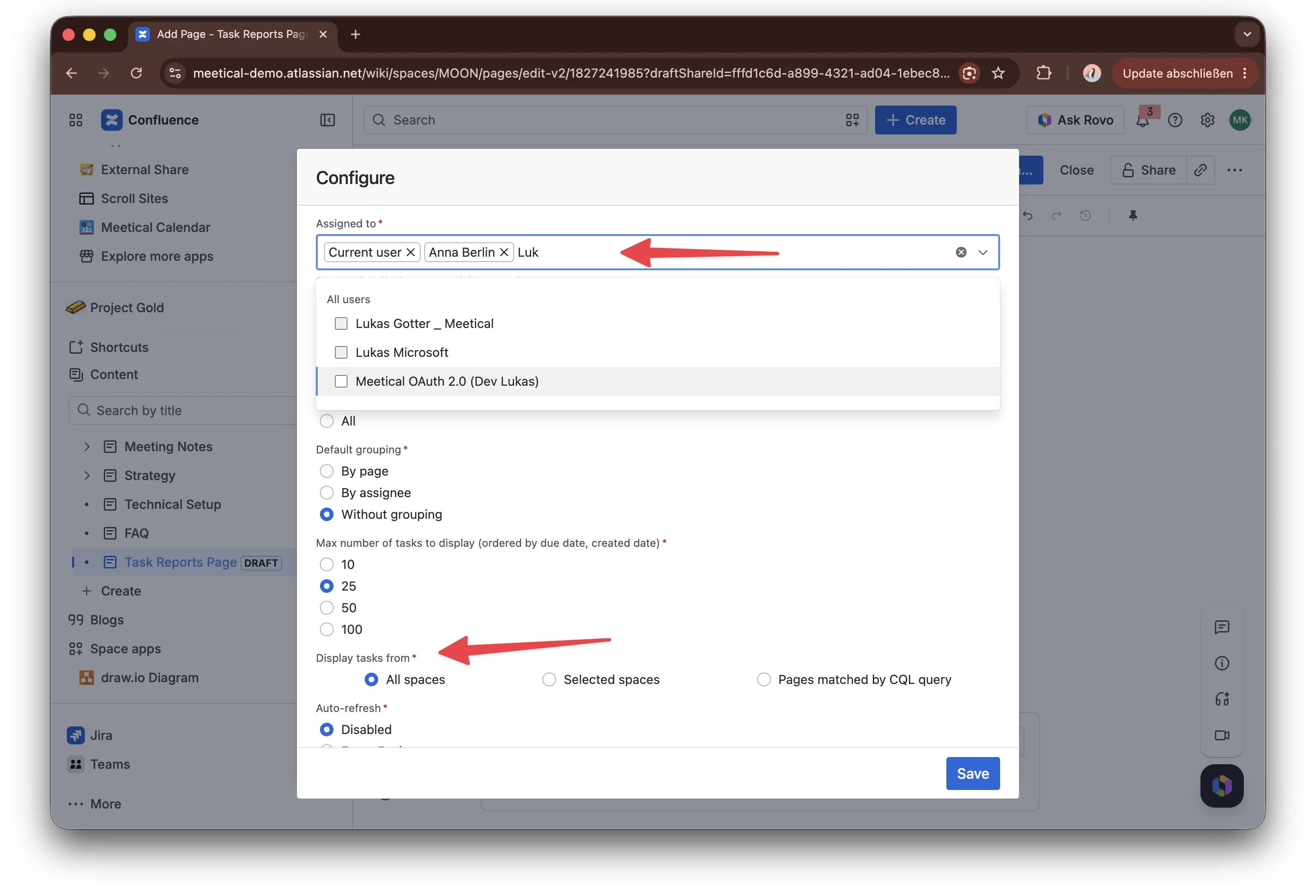Open the info details icon in right rail
The height and width of the screenshot is (896, 1316).
[x=1221, y=663]
